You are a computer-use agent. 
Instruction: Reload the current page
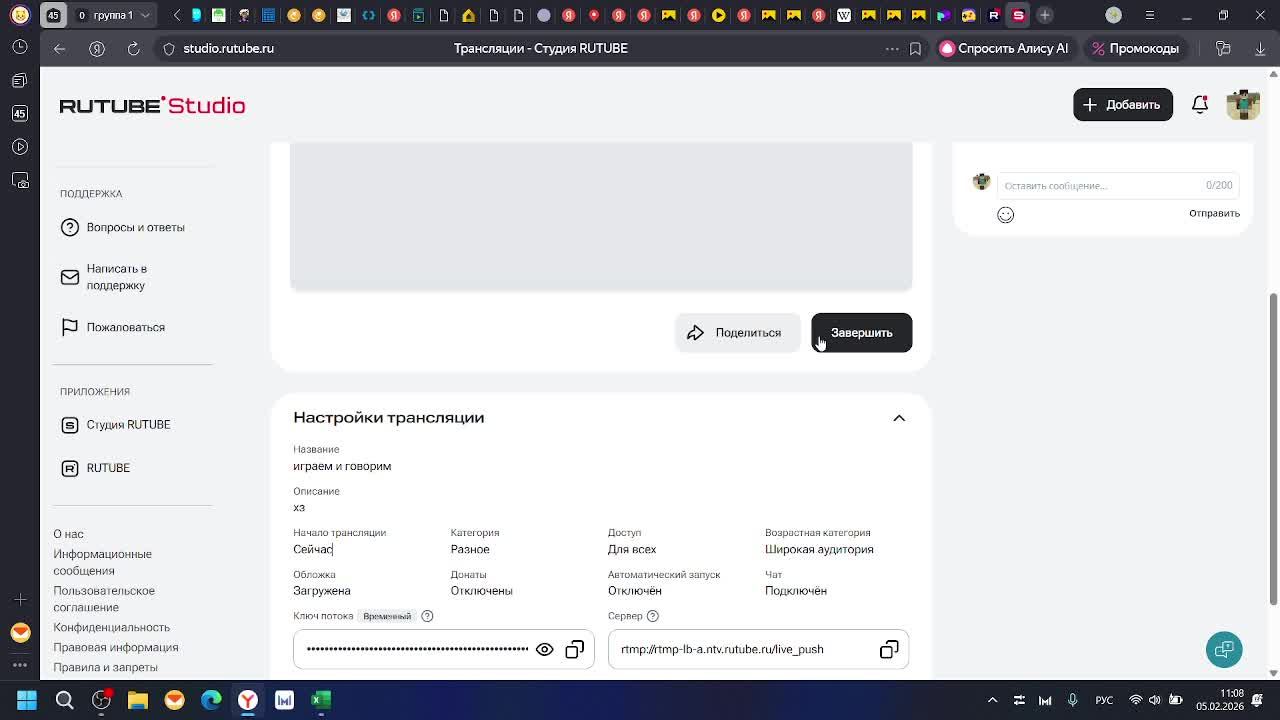tap(133, 48)
